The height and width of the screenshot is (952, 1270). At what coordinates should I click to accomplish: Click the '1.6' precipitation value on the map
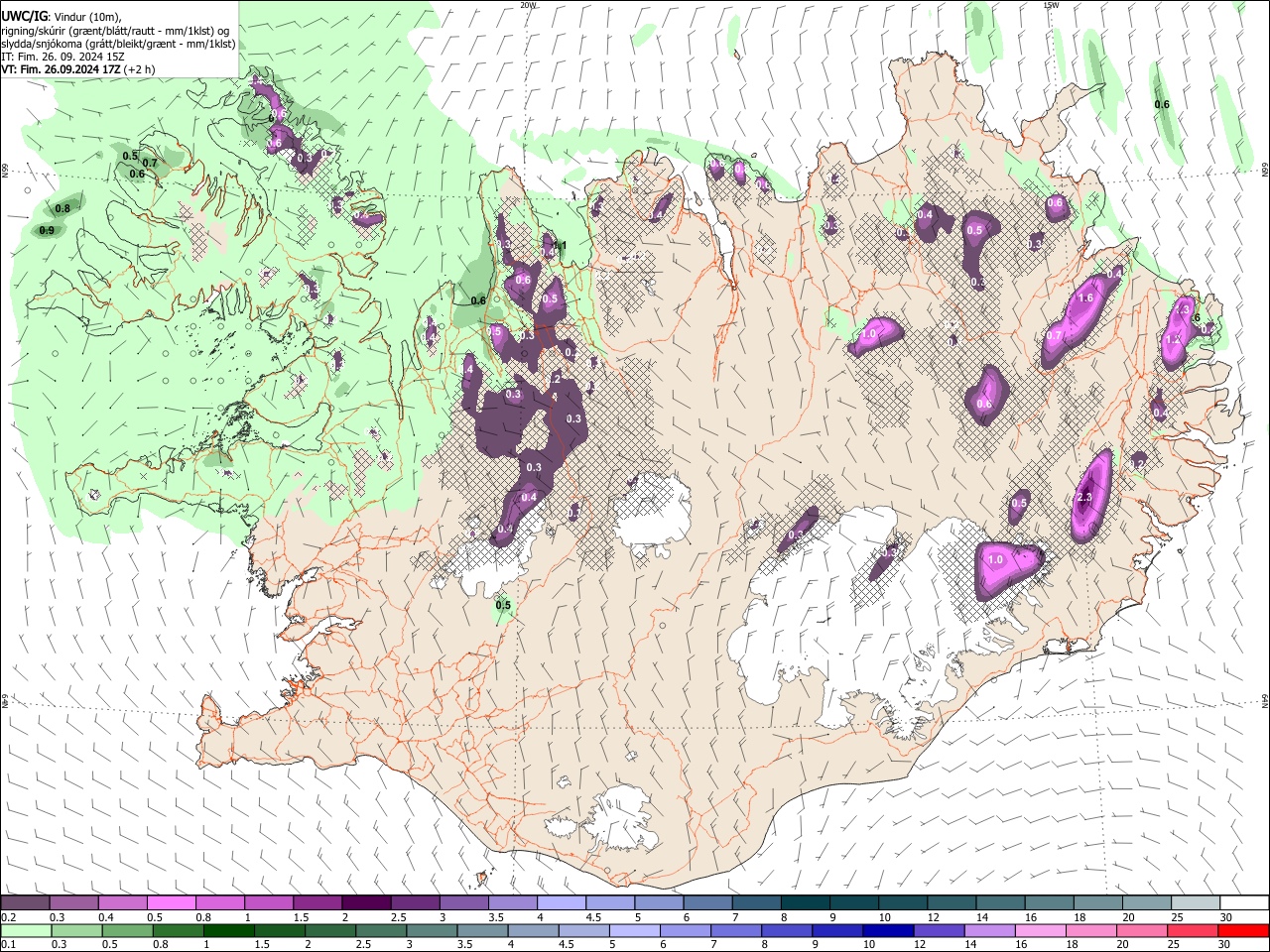(1085, 297)
